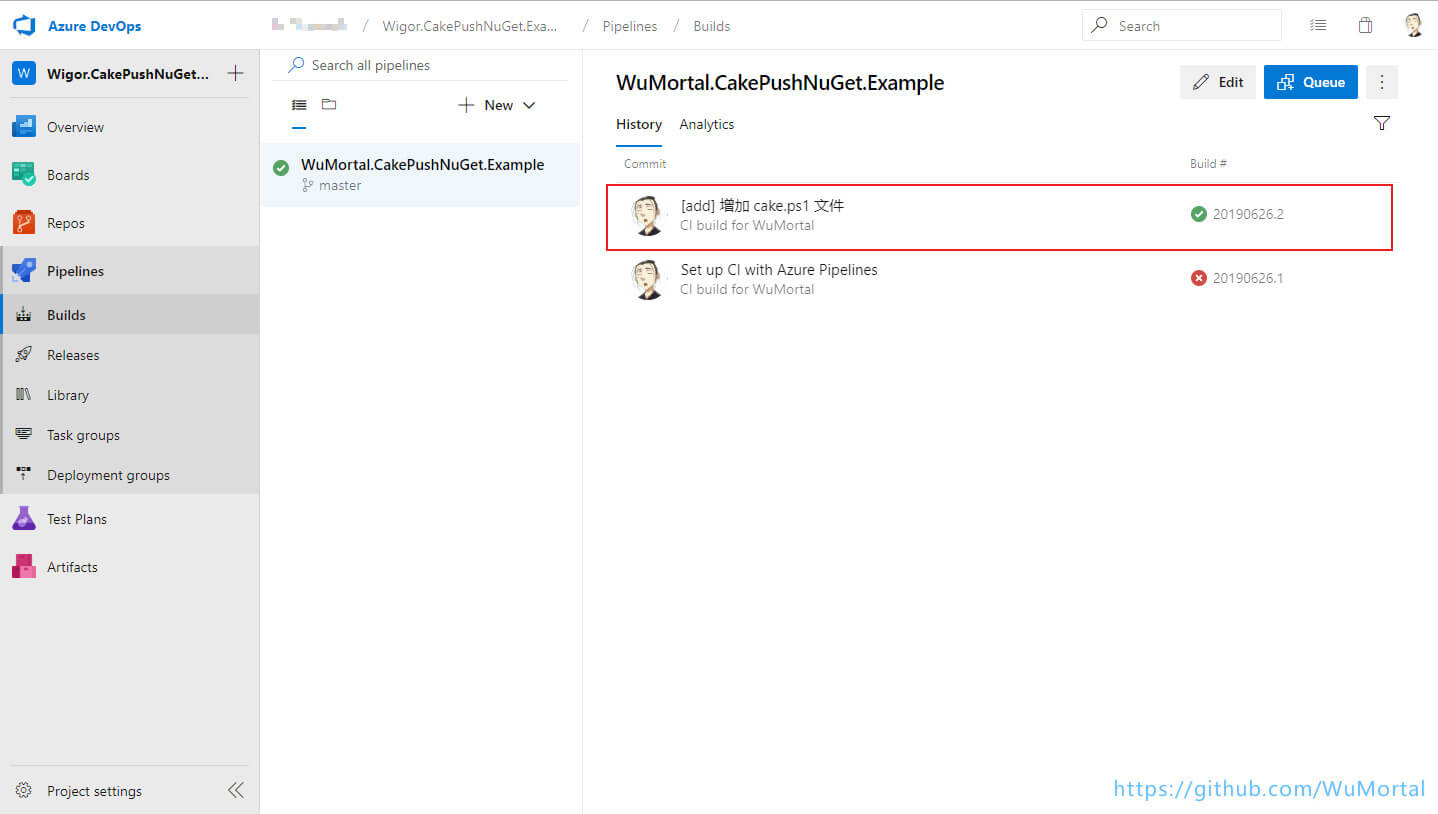Open work items list icon in header

(x=1319, y=26)
